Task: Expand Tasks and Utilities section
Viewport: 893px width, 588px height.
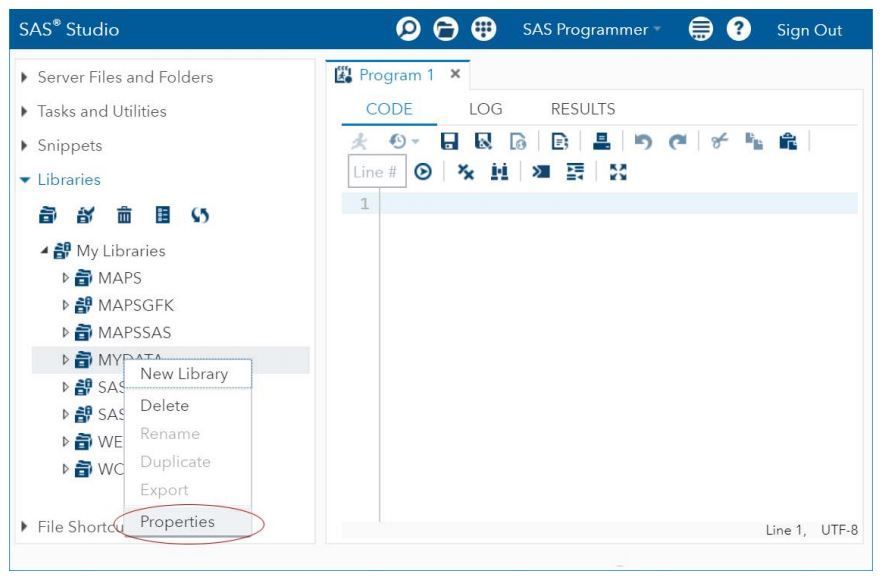Action: (x=24, y=111)
